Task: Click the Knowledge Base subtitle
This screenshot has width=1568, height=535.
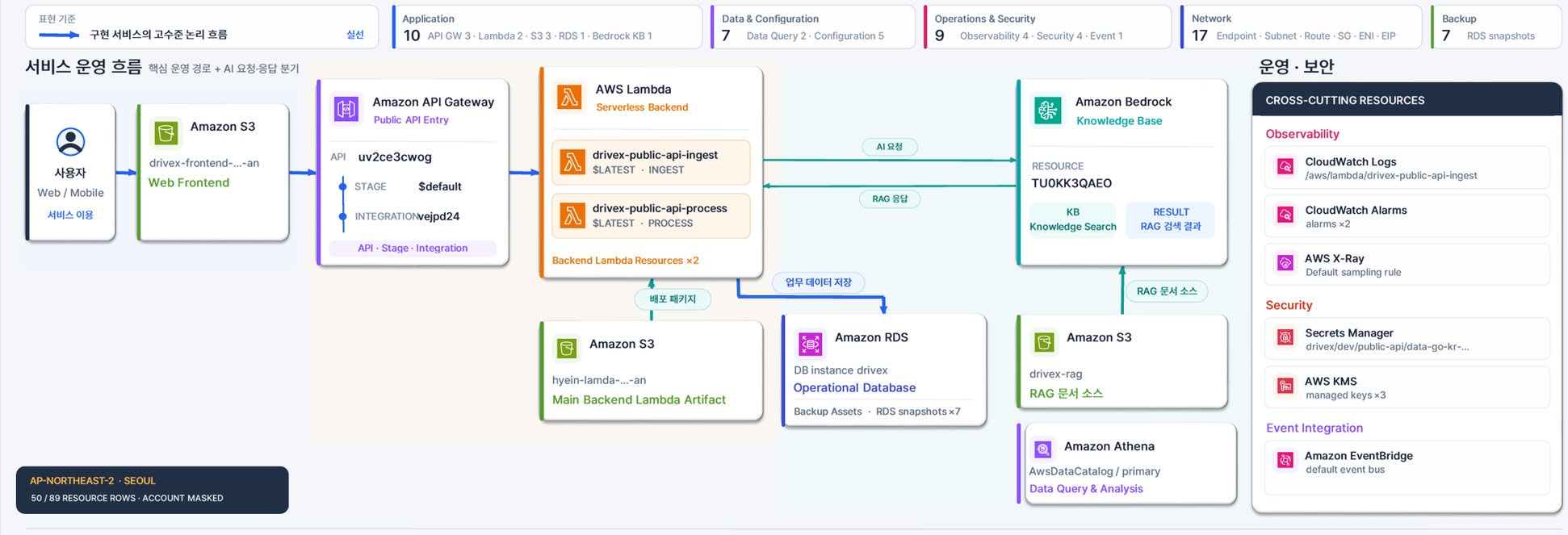Action: tap(1119, 121)
